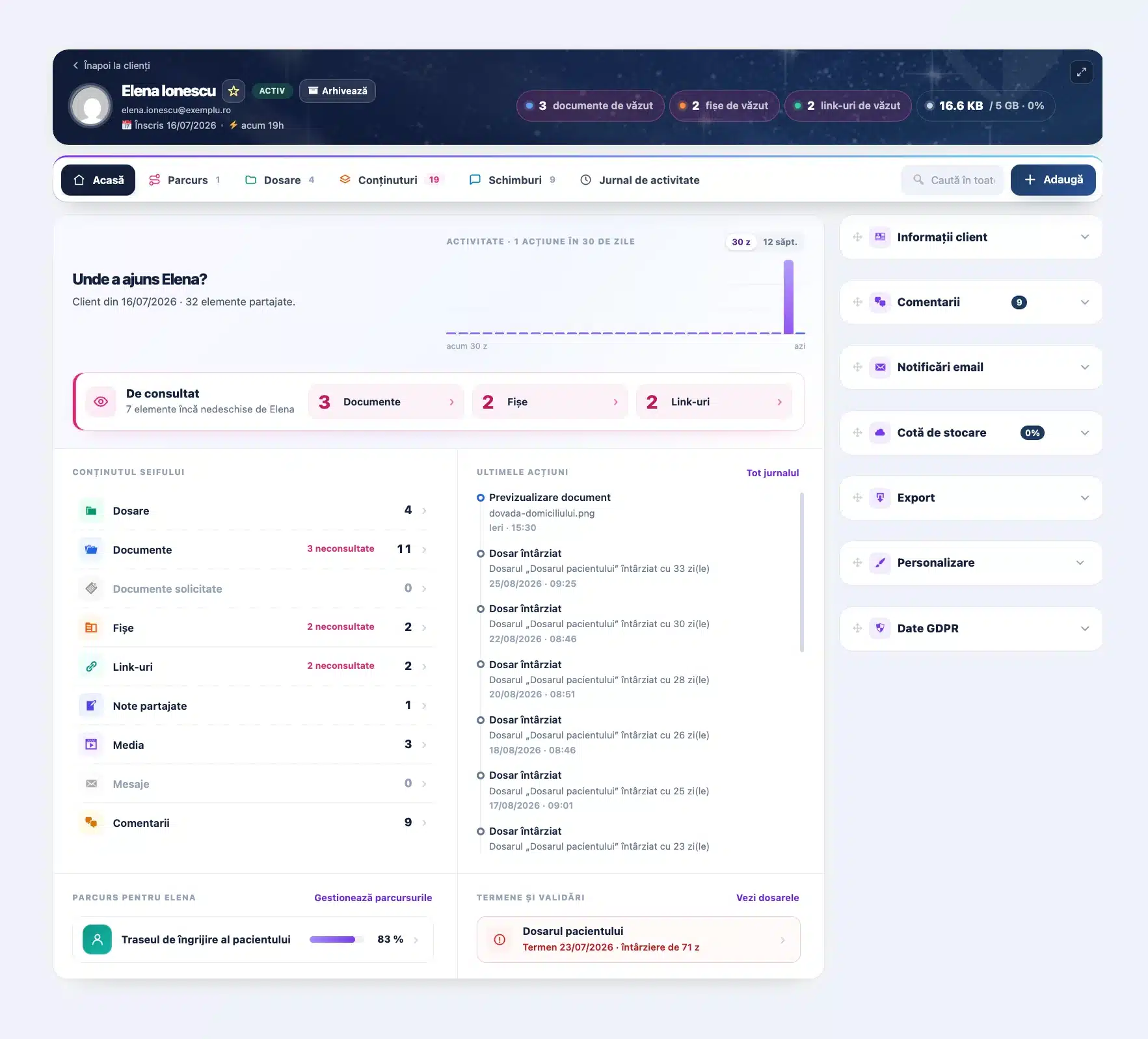
Task: Click the tall bar in activity chart
Action: [x=788, y=297]
